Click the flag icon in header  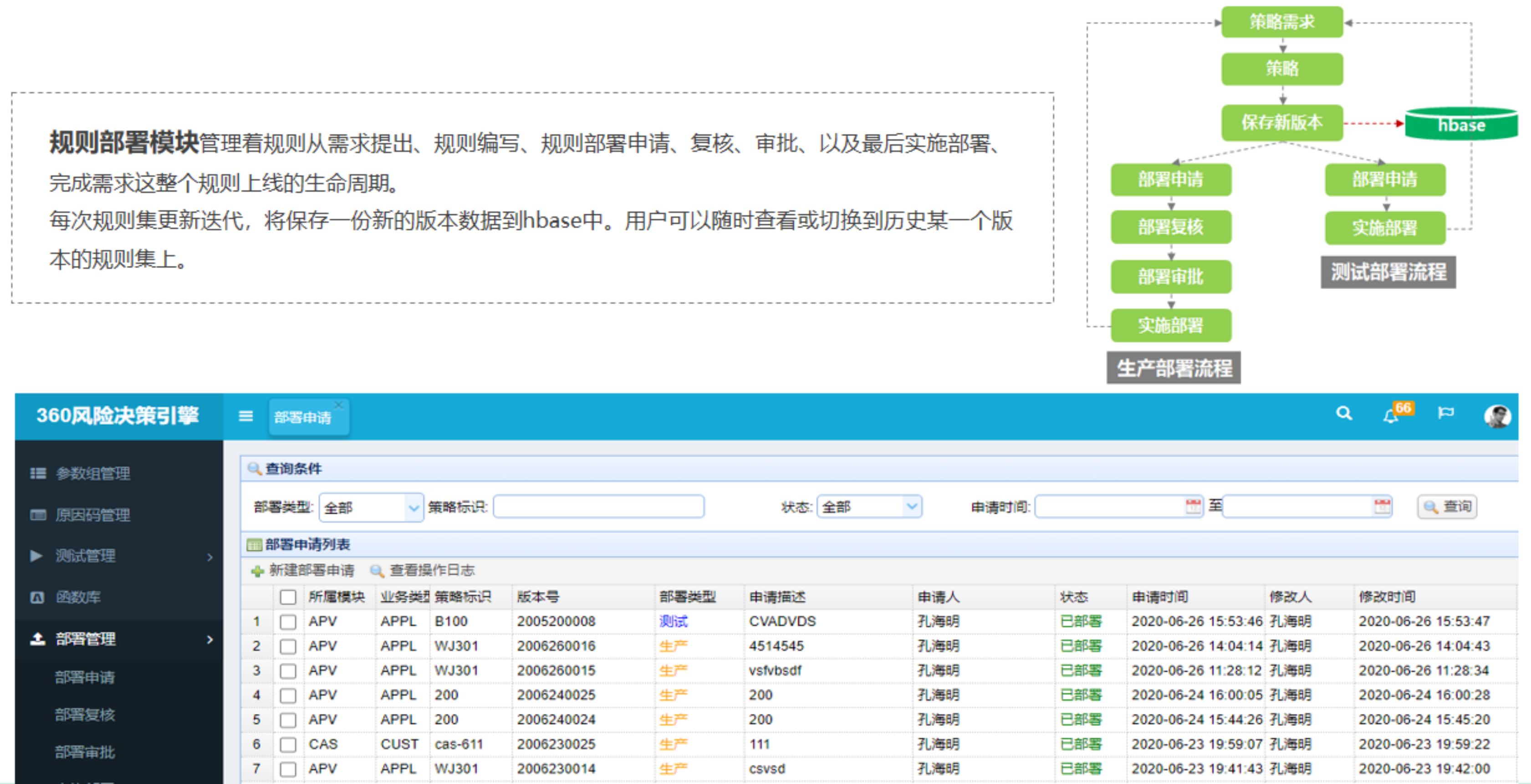pyautogui.click(x=1445, y=414)
